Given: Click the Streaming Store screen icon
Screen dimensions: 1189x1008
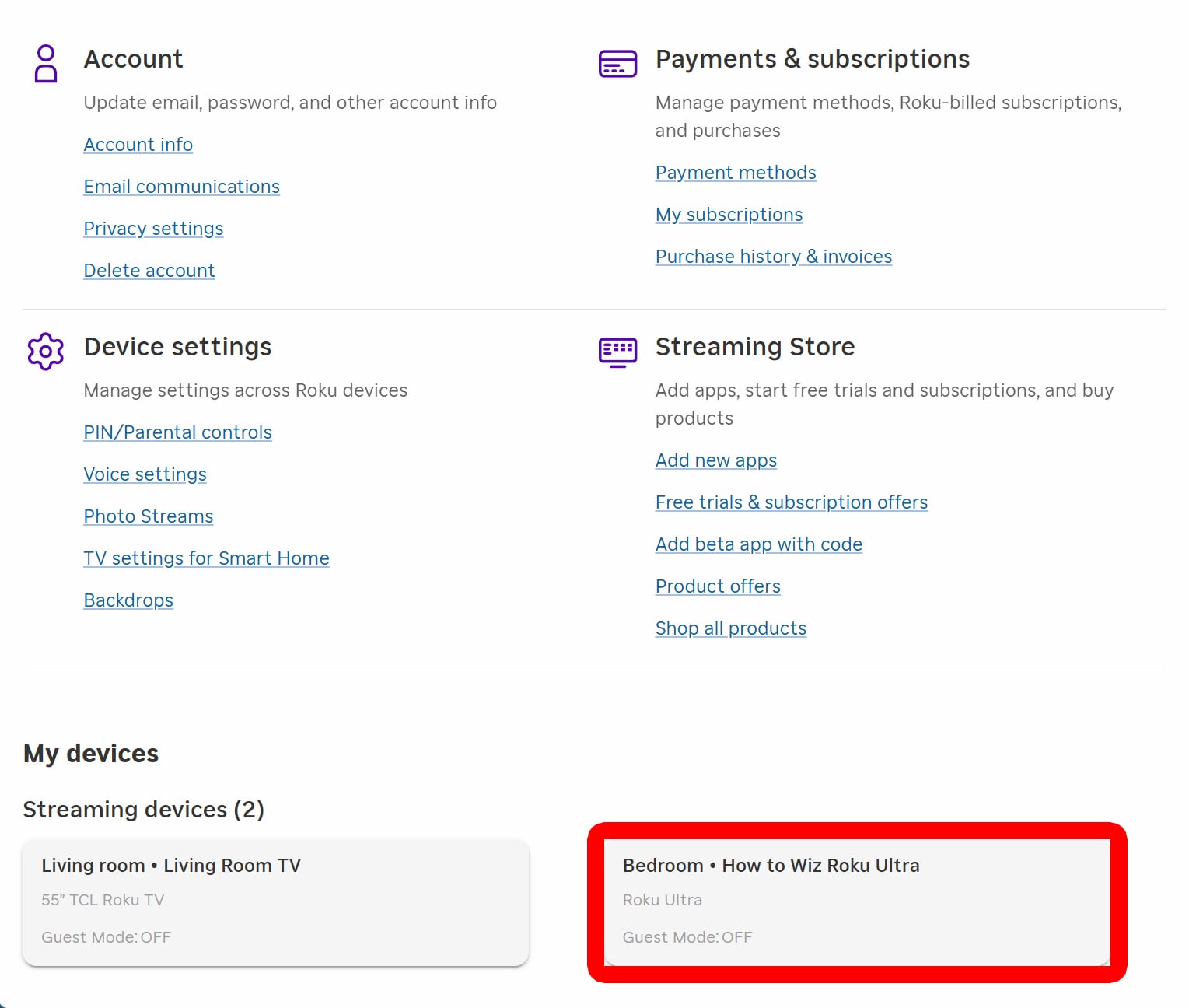Looking at the screenshot, I should [x=617, y=352].
